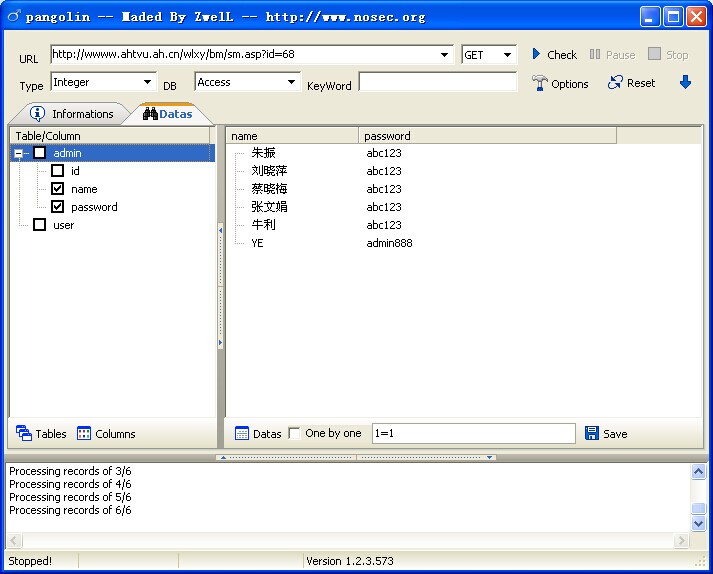This screenshot has height=574, width=713.
Task: Check the user table checkbox
Action: coord(40,224)
